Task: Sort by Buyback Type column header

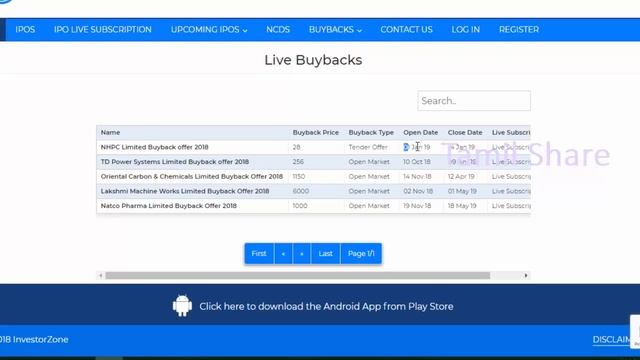Action: pos(371,133)
